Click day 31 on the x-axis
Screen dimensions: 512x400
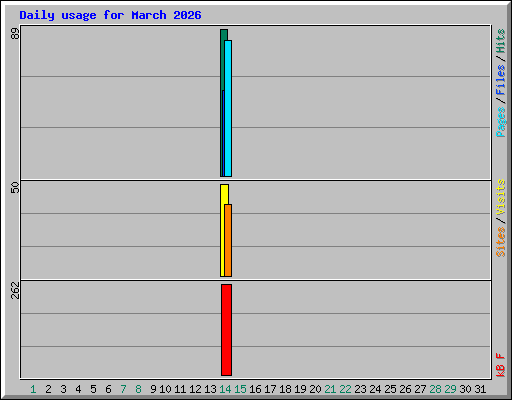480,389
